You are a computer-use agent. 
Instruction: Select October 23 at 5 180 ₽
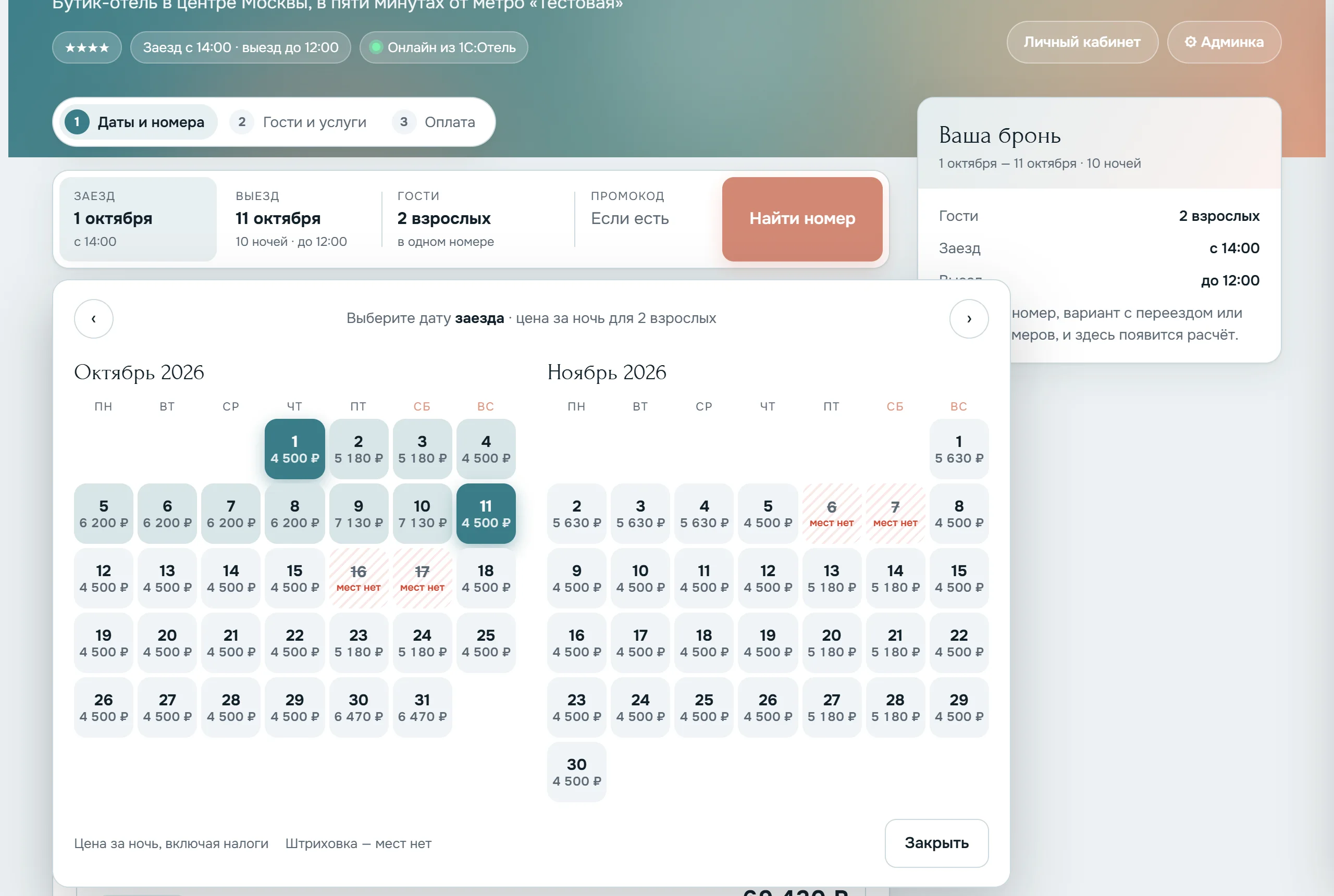359,642
